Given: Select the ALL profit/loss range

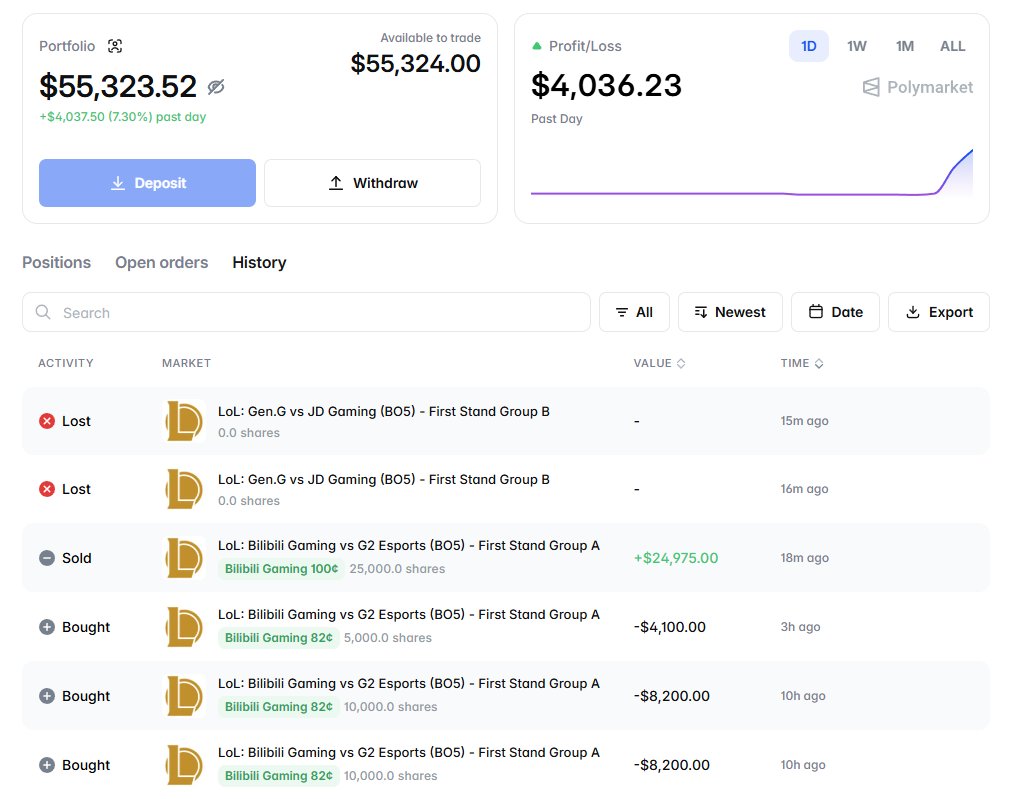Looking at the screenshot, I should pos(952,46).
